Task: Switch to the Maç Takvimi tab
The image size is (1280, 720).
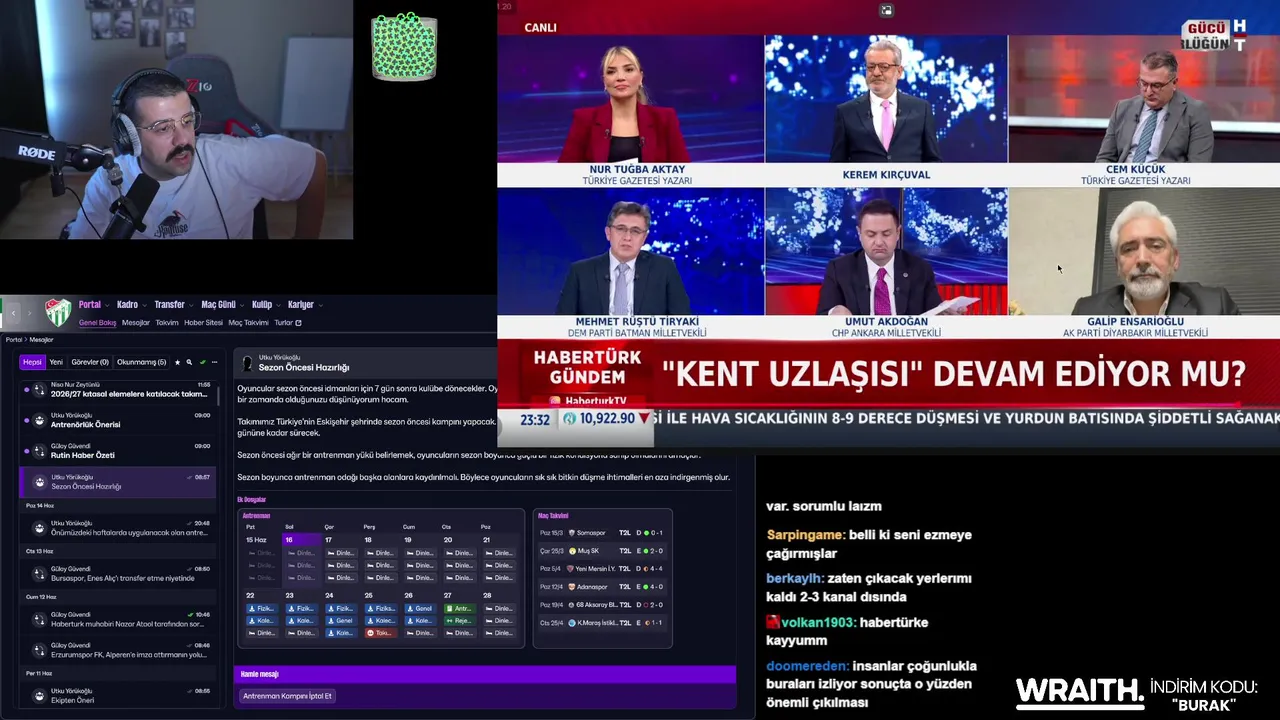Action: 249,323
